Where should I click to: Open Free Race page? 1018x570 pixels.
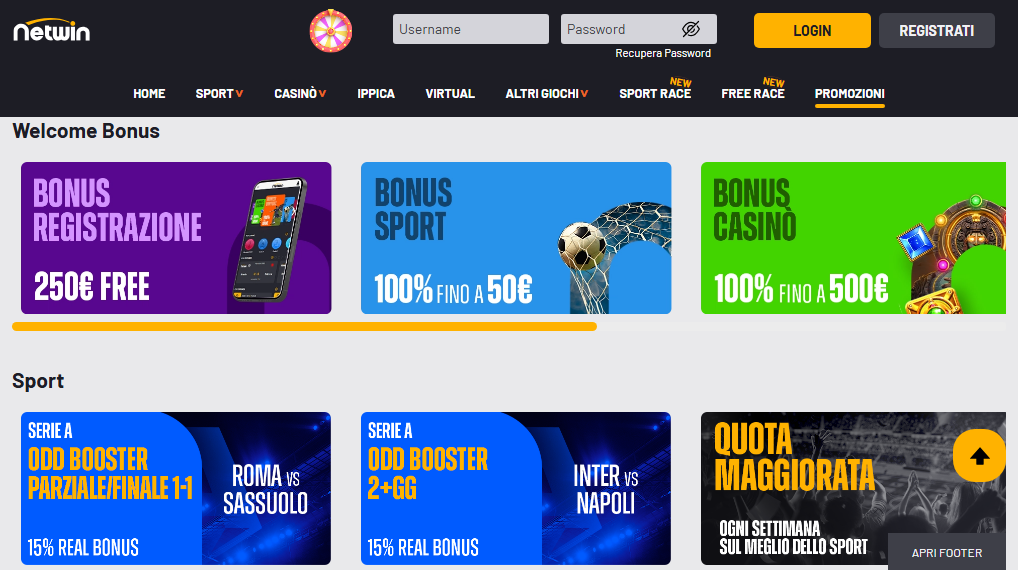[x=753, y=93]
